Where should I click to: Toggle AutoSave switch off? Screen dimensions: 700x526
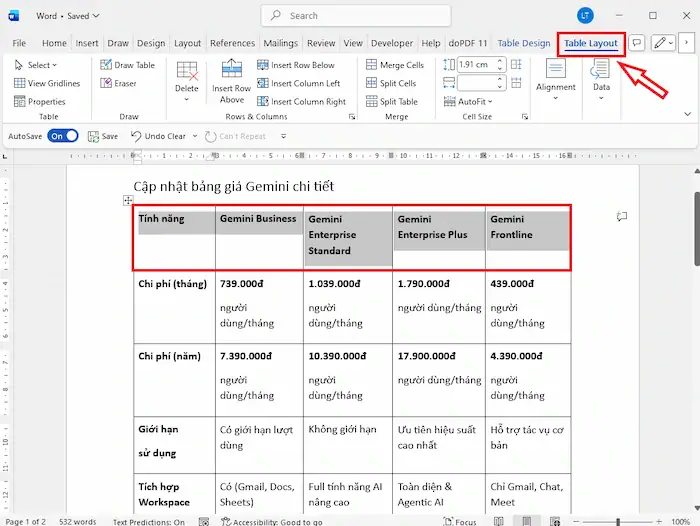(62, 136)
